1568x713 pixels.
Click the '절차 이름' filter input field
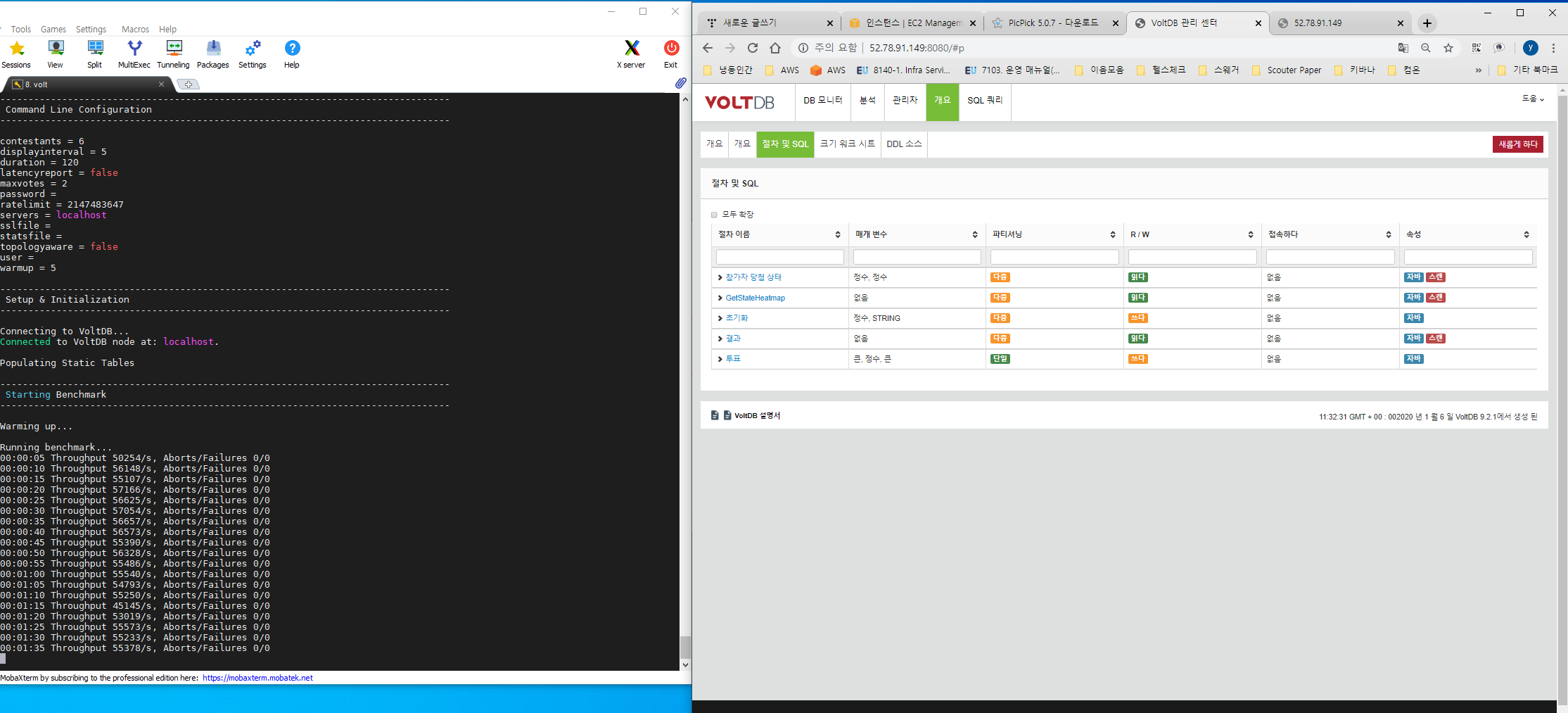(779, 257)
